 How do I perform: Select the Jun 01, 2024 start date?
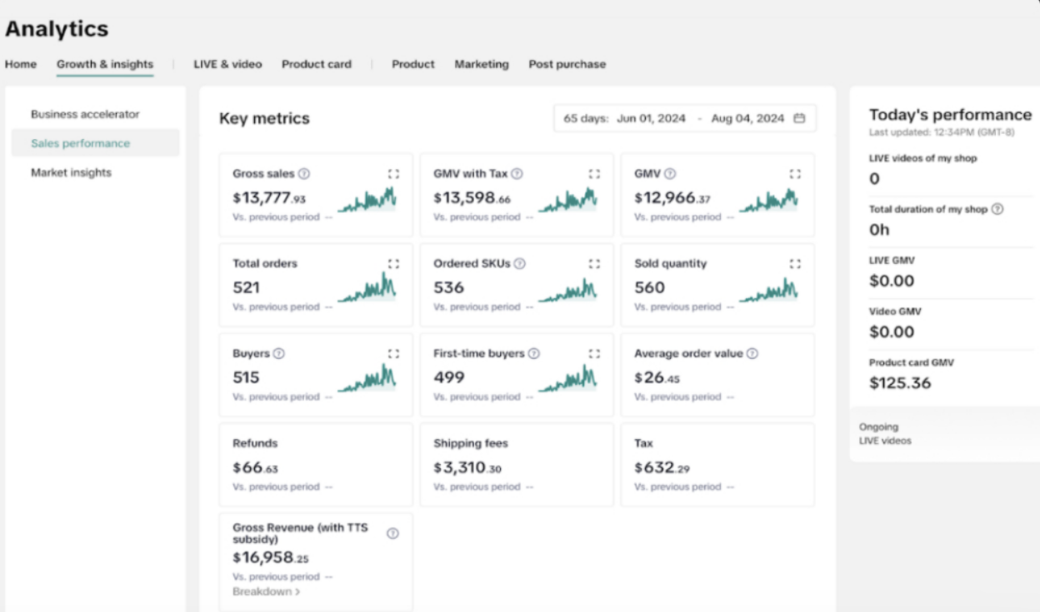point(651,118)
